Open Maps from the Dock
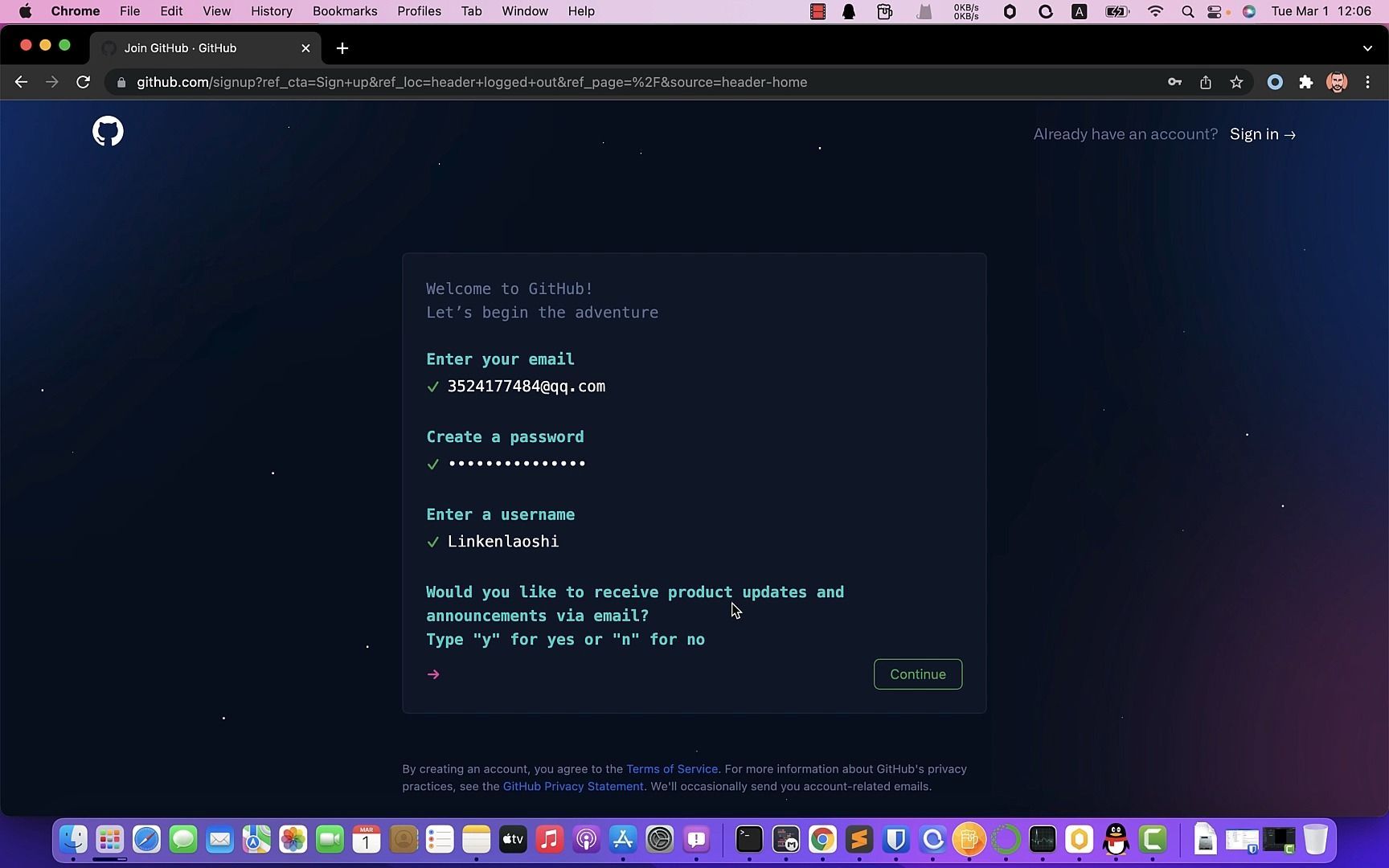The image size is (1389, 868). tap(256, 840)
